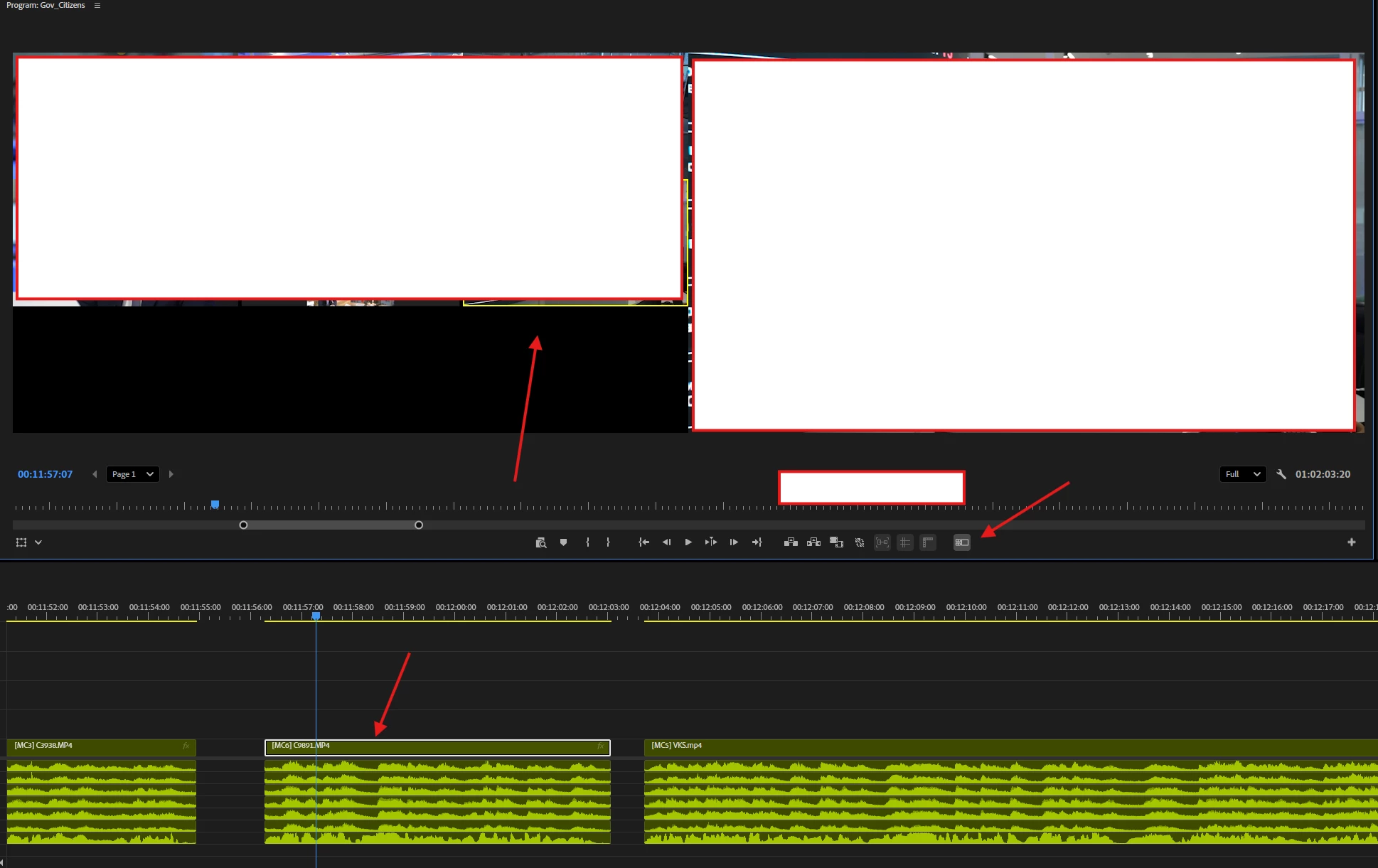
Task: Start playback with the Play button
Action: click(x=688, y=542)
